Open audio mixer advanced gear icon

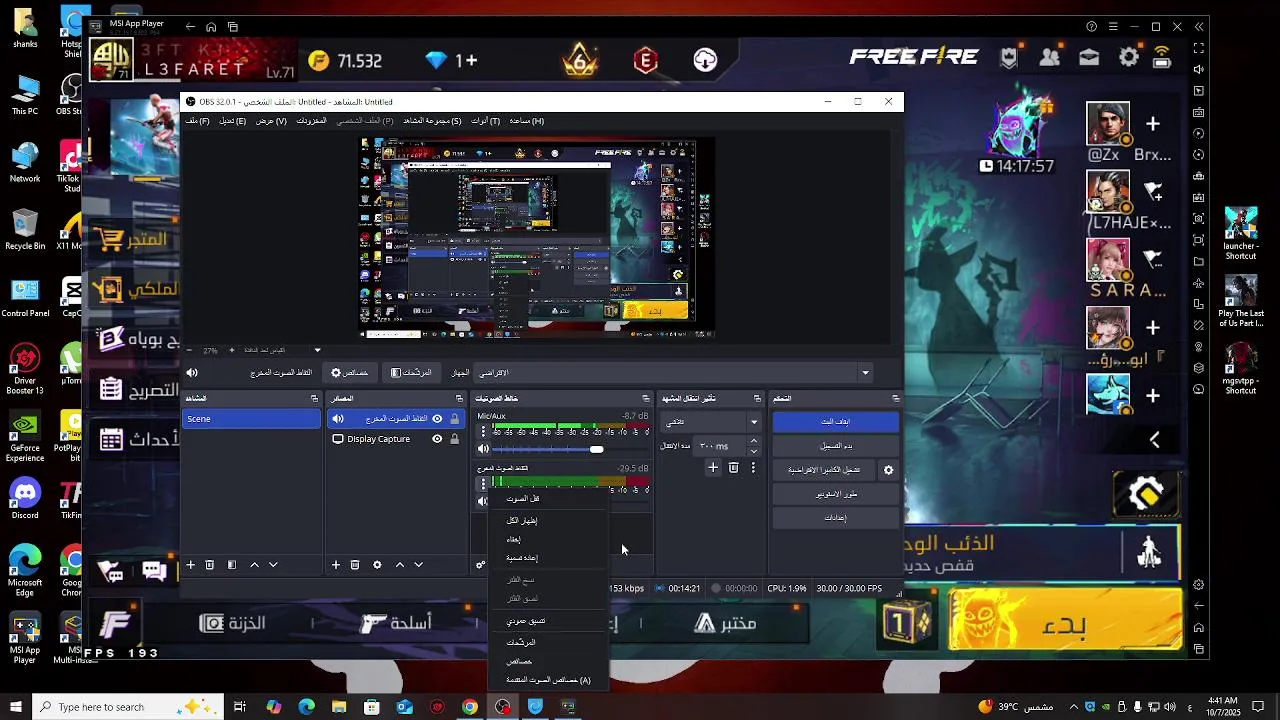pyautogui.click(x=481, y=565)
